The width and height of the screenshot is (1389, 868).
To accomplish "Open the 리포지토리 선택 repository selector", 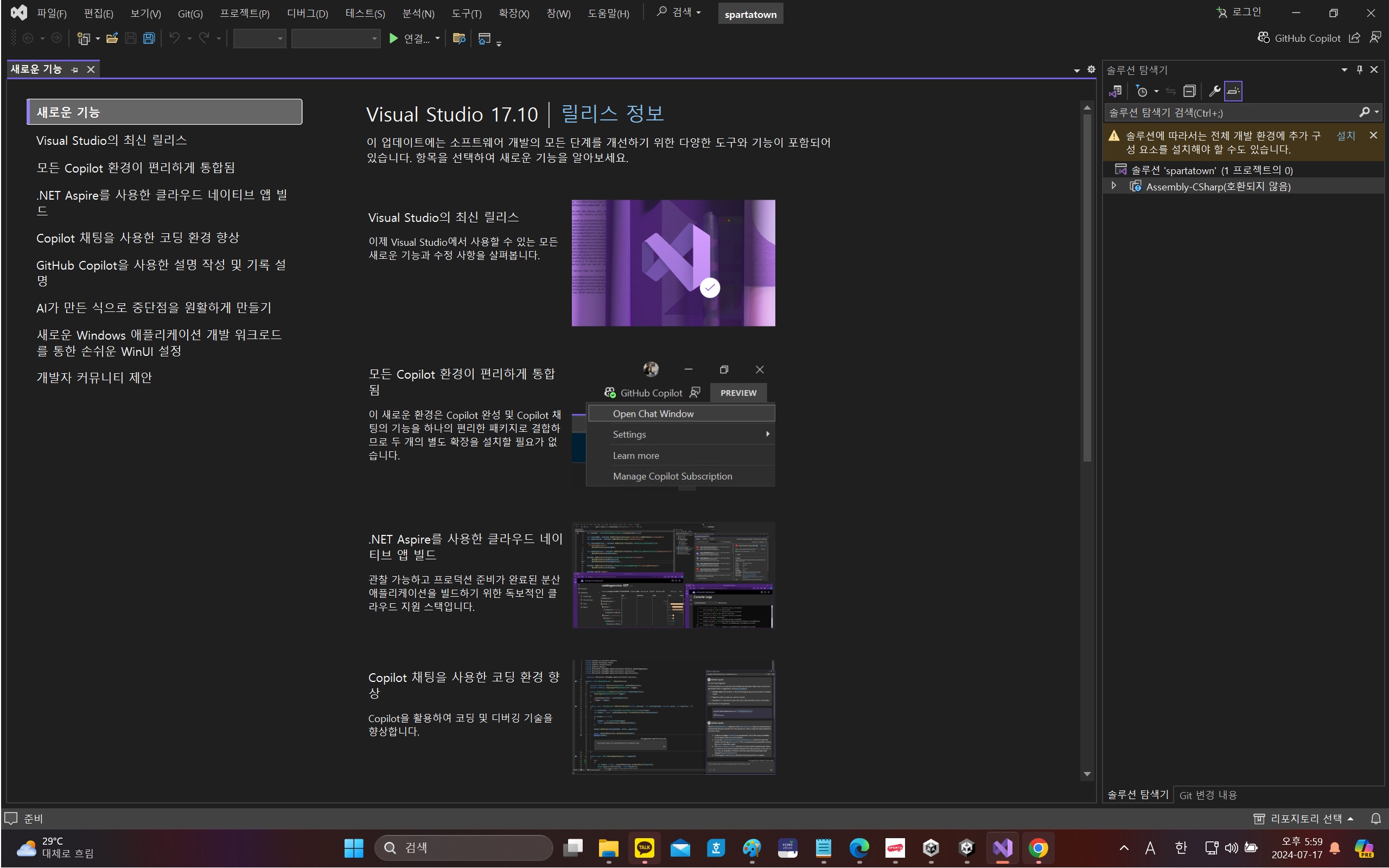I will click(1304, 819).
